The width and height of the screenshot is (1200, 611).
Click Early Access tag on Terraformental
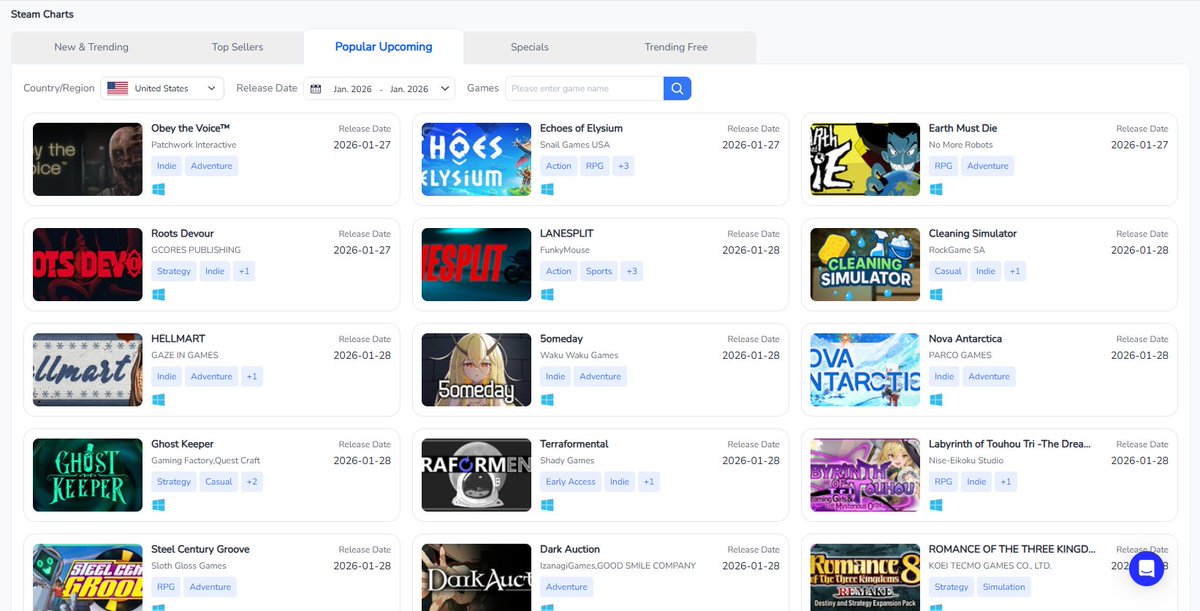(x=571, y=481)
